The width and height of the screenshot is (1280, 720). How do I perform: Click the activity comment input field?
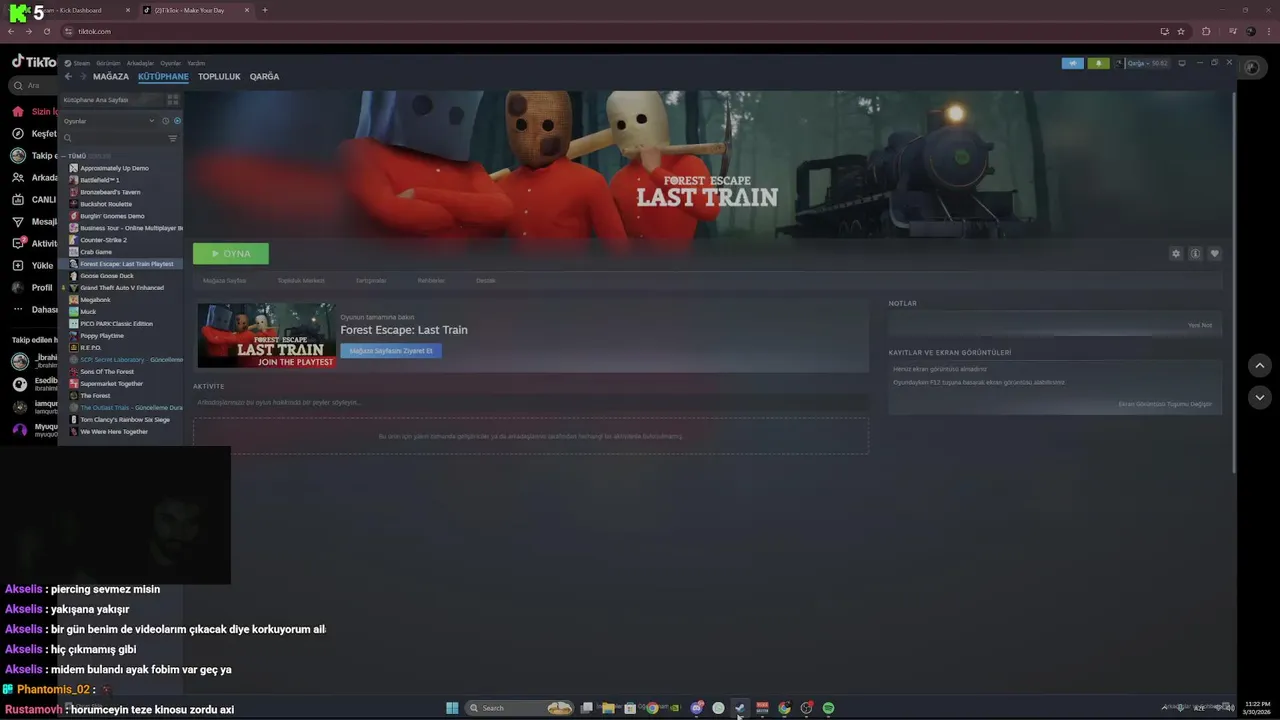(x=530, y=402)
